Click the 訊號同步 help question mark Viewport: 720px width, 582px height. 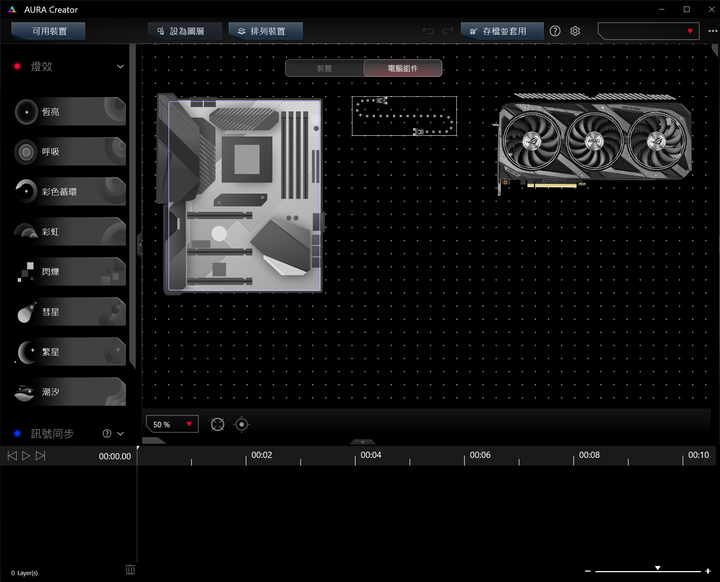coord(107,433)
